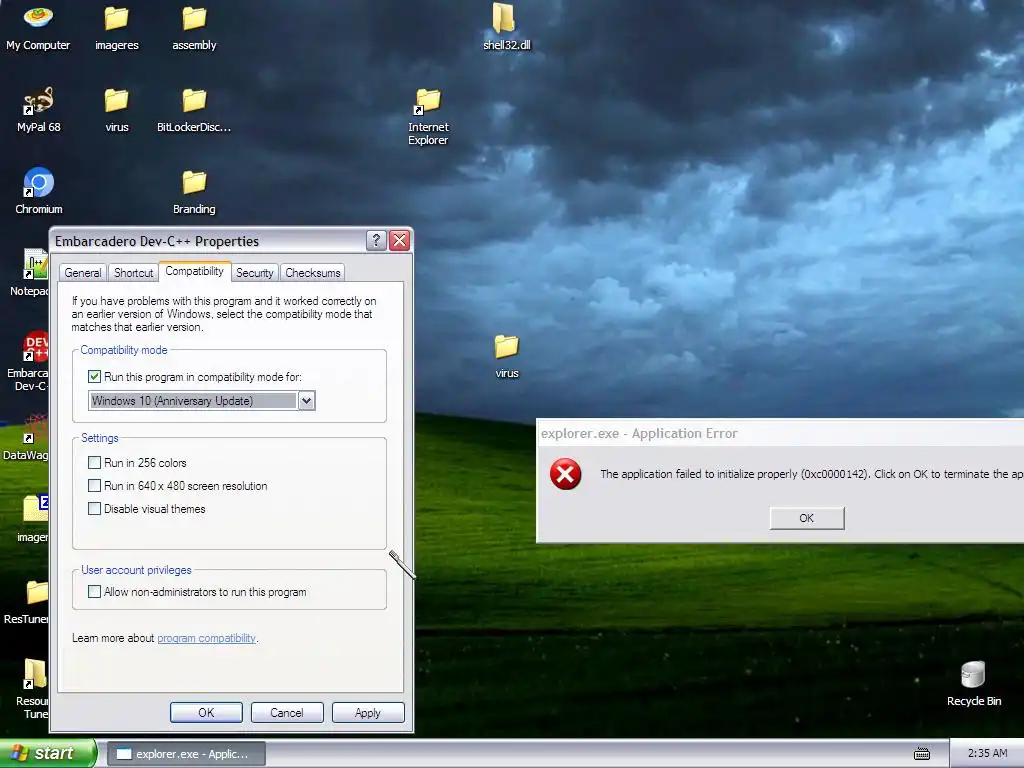Image resolution: width=1024 pixels, height=768 pixels.
Task: Close the Embarcadero Dev-C++ Properties dialog
Action: pyautogui.click(x=399, y=240)
